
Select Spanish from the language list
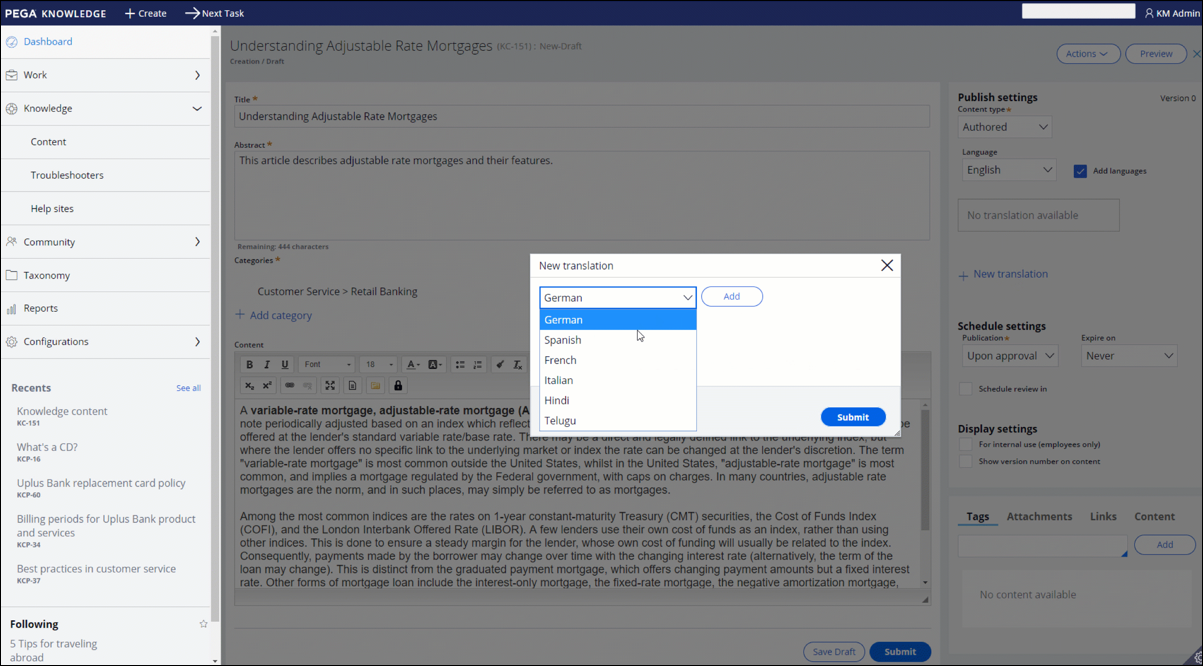click(x=563, y=340)
